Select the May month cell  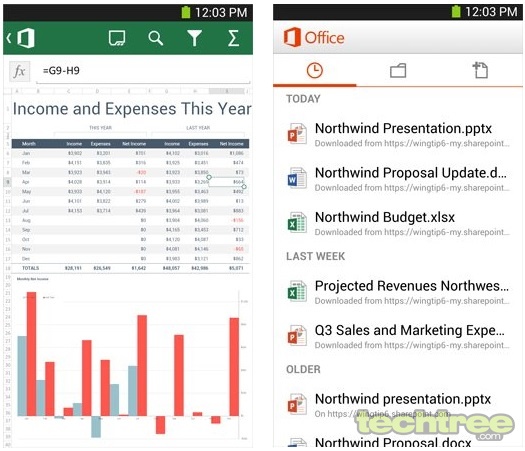coord(26,192)
